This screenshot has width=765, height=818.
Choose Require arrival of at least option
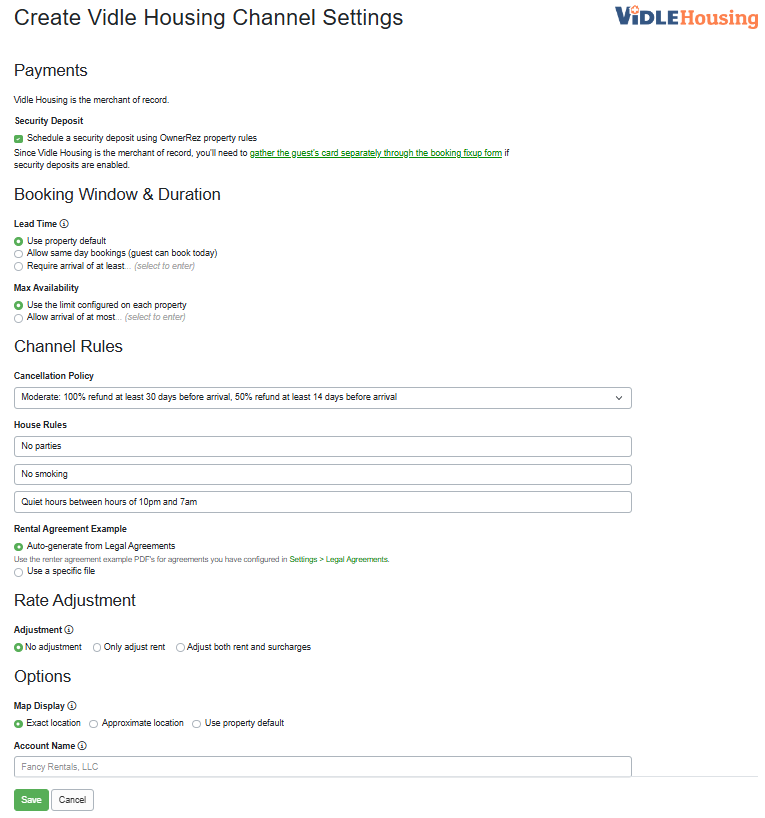(17, 266)
